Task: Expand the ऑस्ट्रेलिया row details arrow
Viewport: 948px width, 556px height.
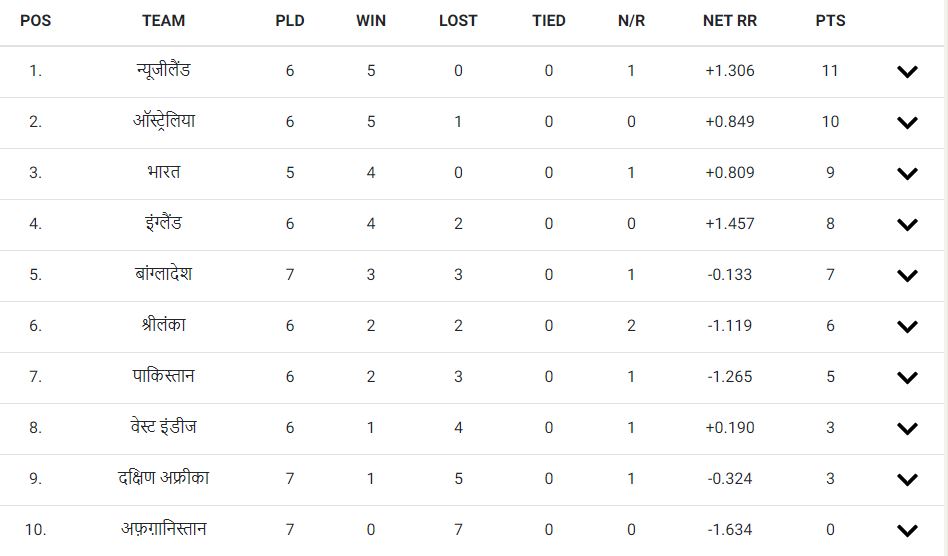Action: pos(907,122)
